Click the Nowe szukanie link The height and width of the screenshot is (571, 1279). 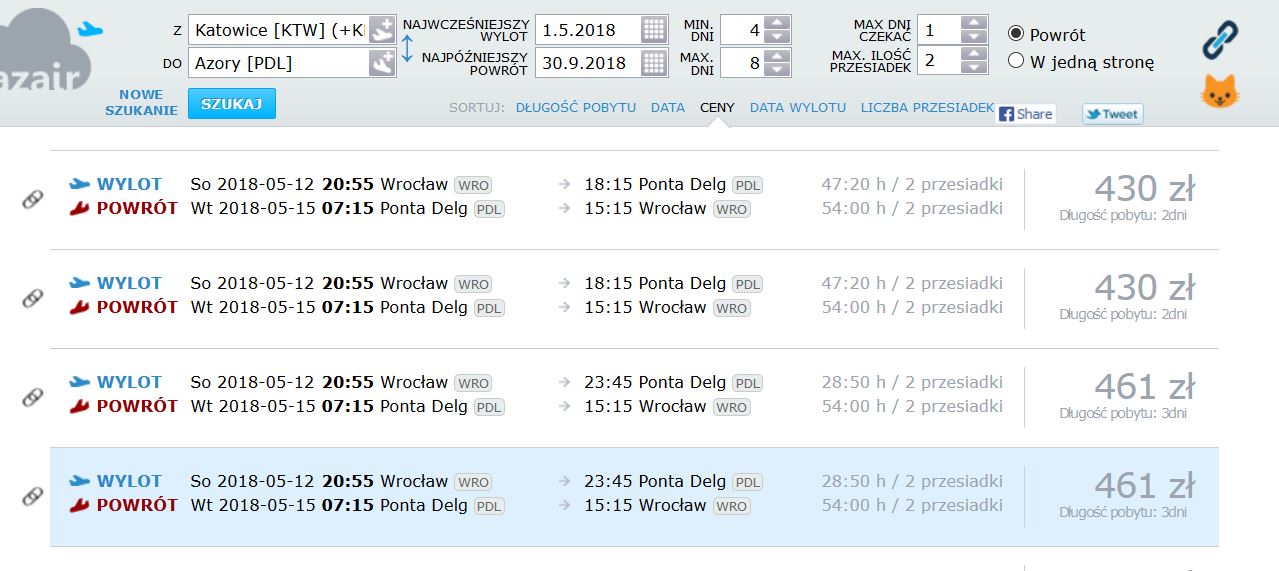(x=141, y=103)
